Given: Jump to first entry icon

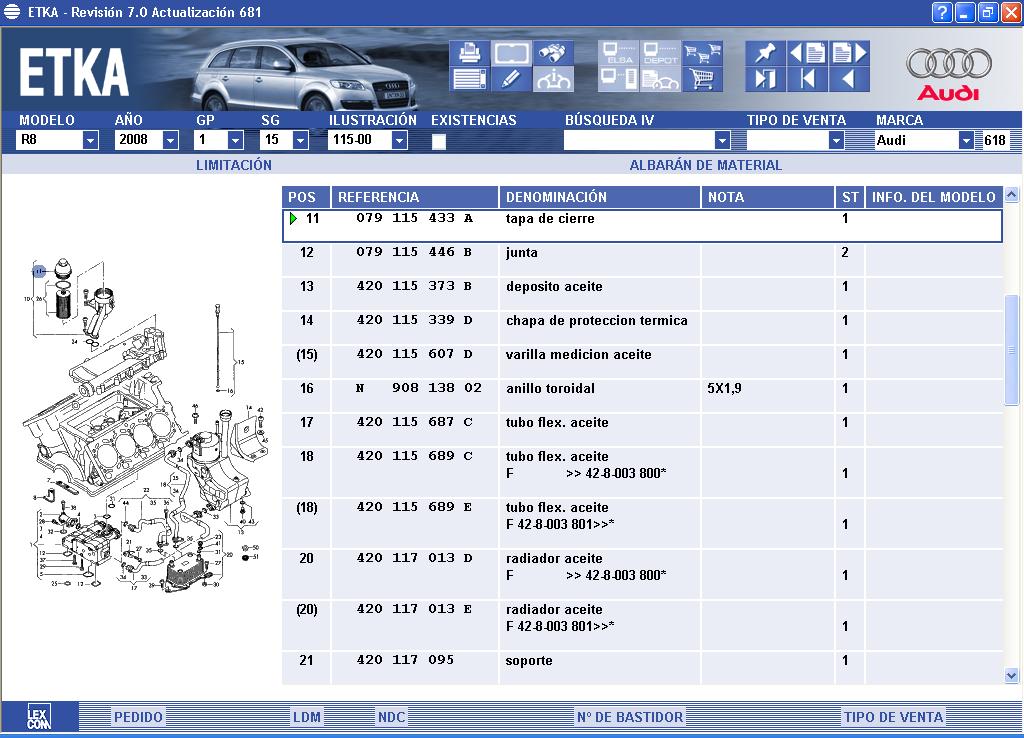Looking at the screenshot, I should coord(807,79).
